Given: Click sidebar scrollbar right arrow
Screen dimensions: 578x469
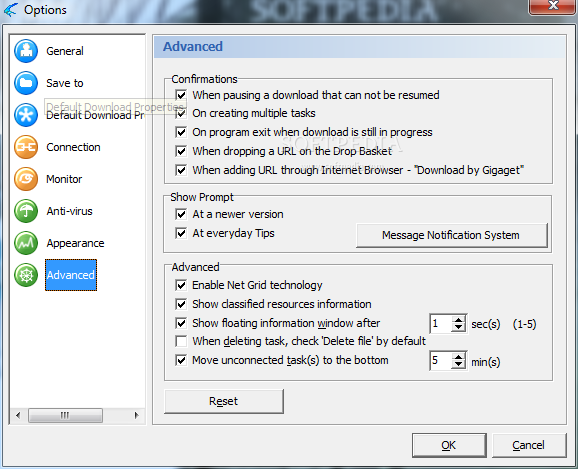Looking at the screenshot, I should click(x=136, y=415).
